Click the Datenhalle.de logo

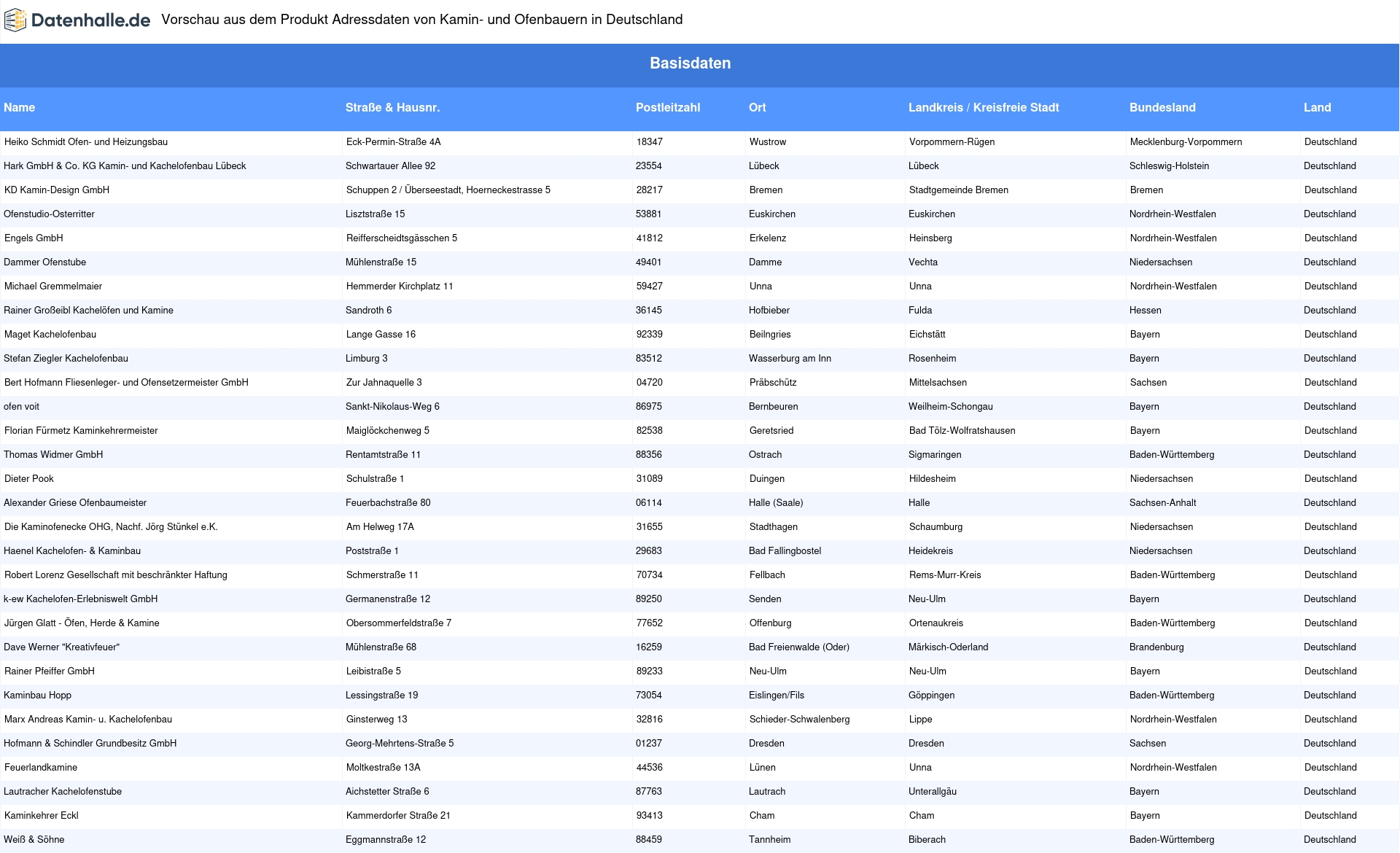coord(77,20)
